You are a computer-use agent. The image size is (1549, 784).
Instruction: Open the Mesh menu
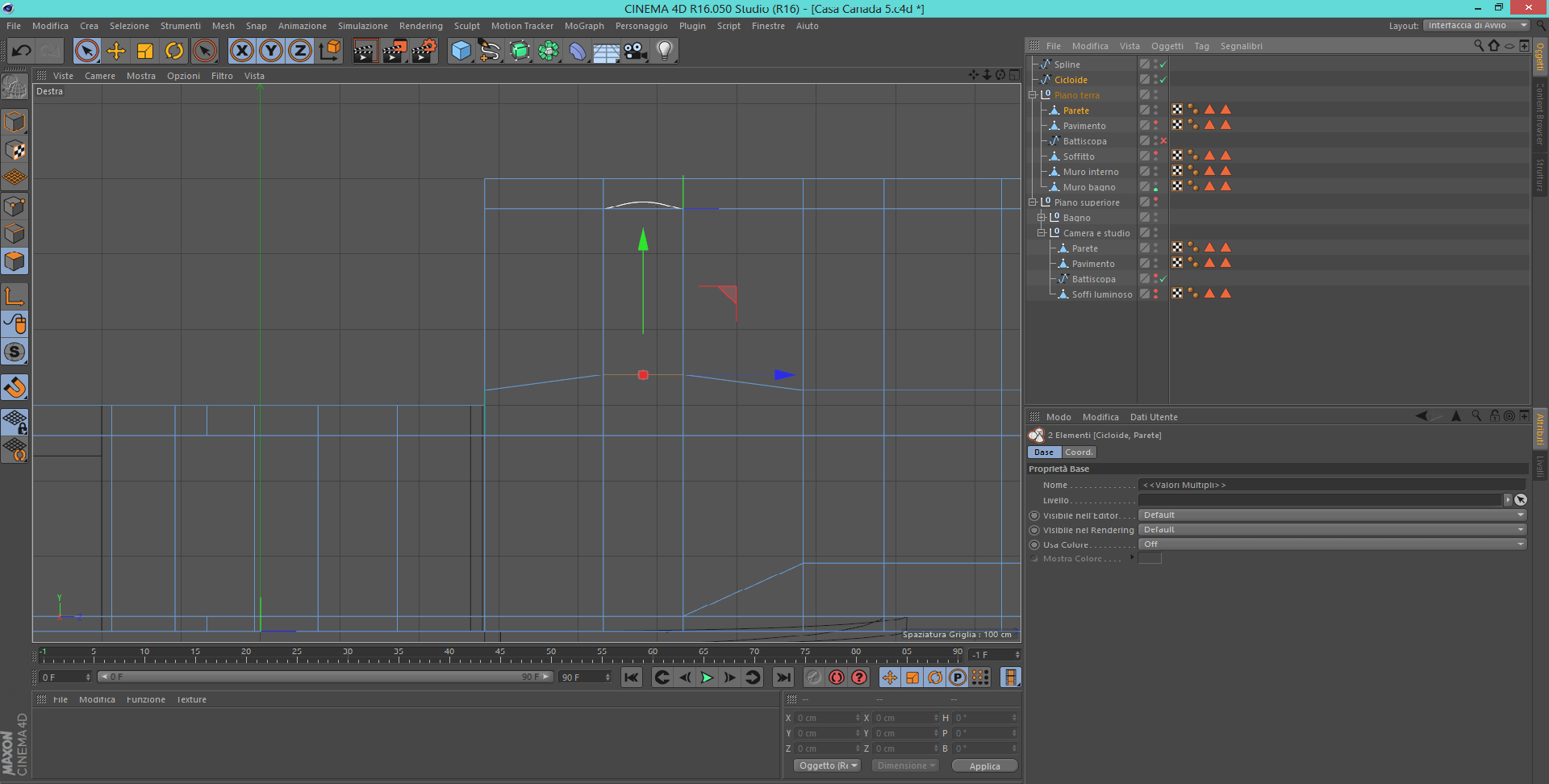click(223, 26)
